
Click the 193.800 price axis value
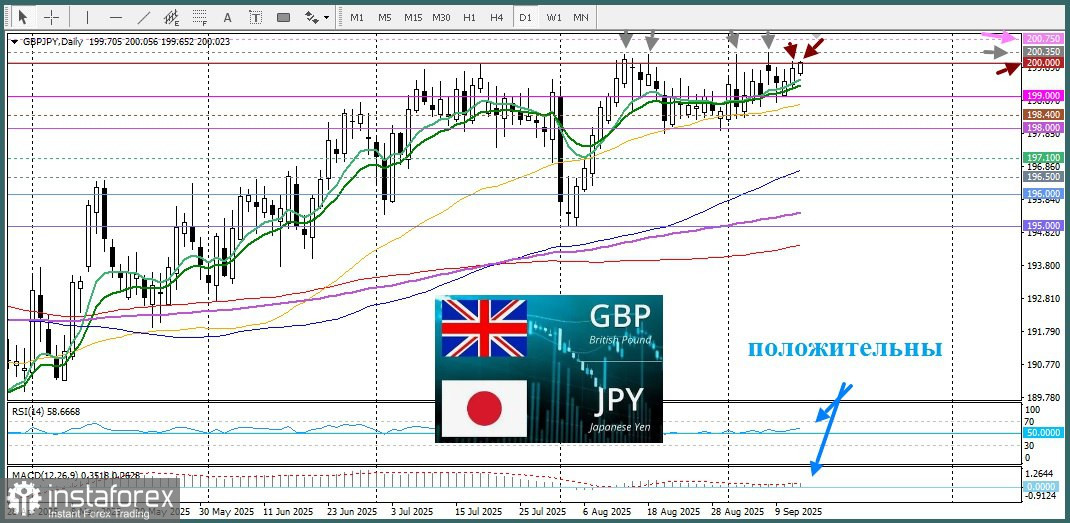tap(1043, 266)
